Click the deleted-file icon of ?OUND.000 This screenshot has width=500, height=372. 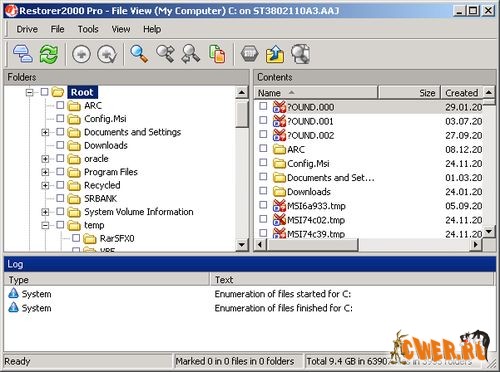279,107
